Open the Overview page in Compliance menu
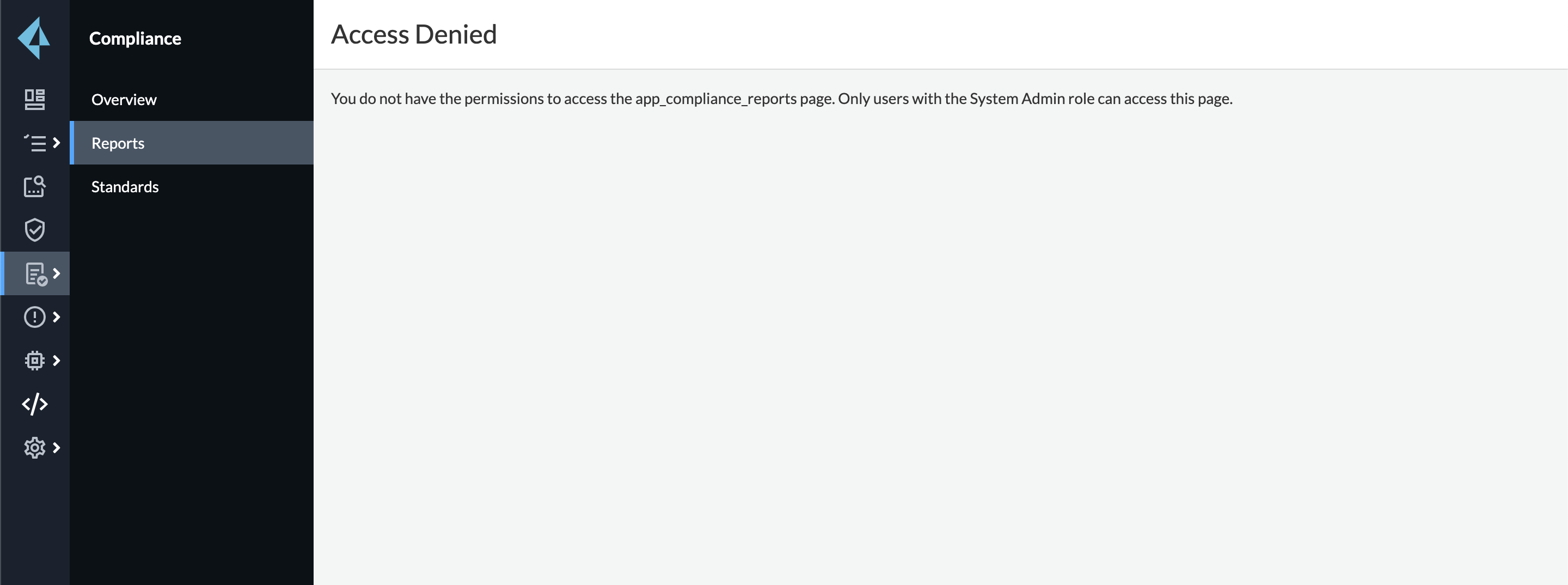This screenshot has height=585, width=1568. point(124,99)
